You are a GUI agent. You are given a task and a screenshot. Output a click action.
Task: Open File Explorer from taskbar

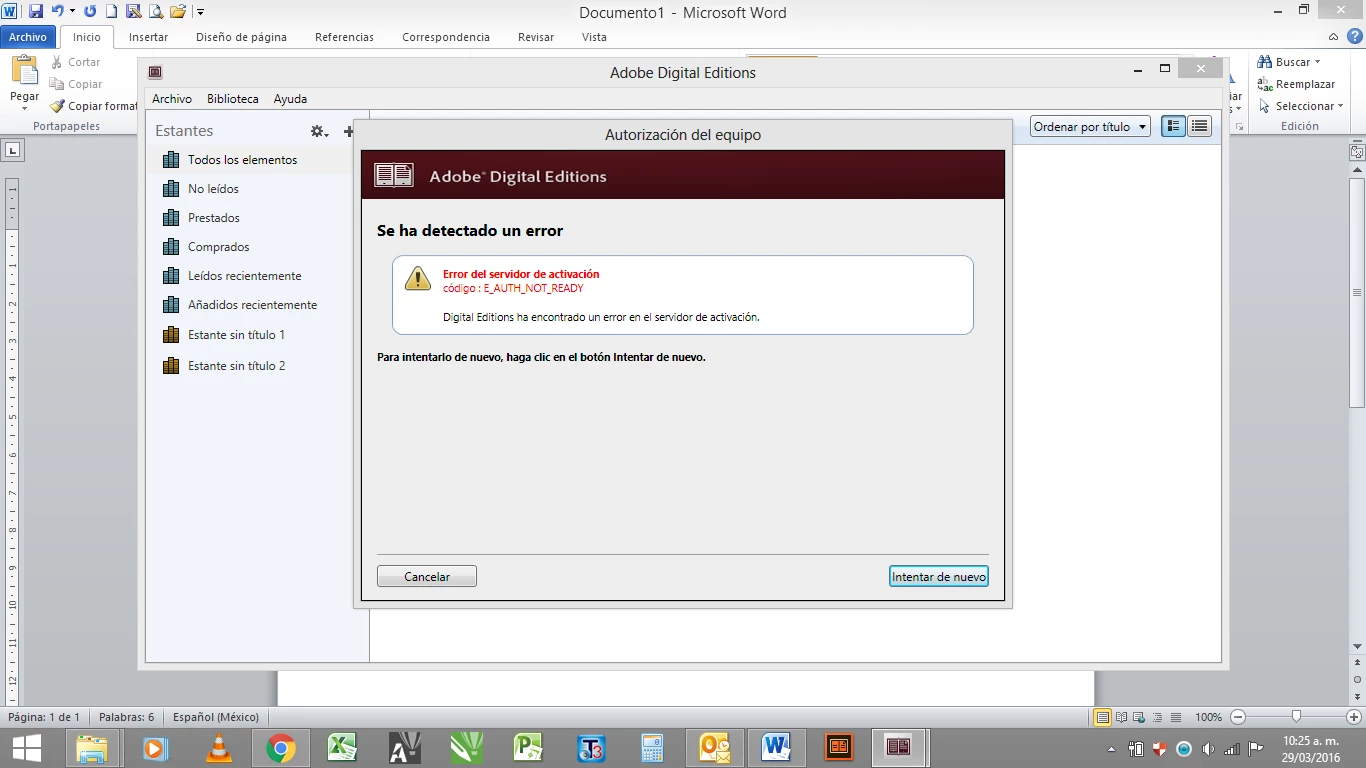[92, 748]
